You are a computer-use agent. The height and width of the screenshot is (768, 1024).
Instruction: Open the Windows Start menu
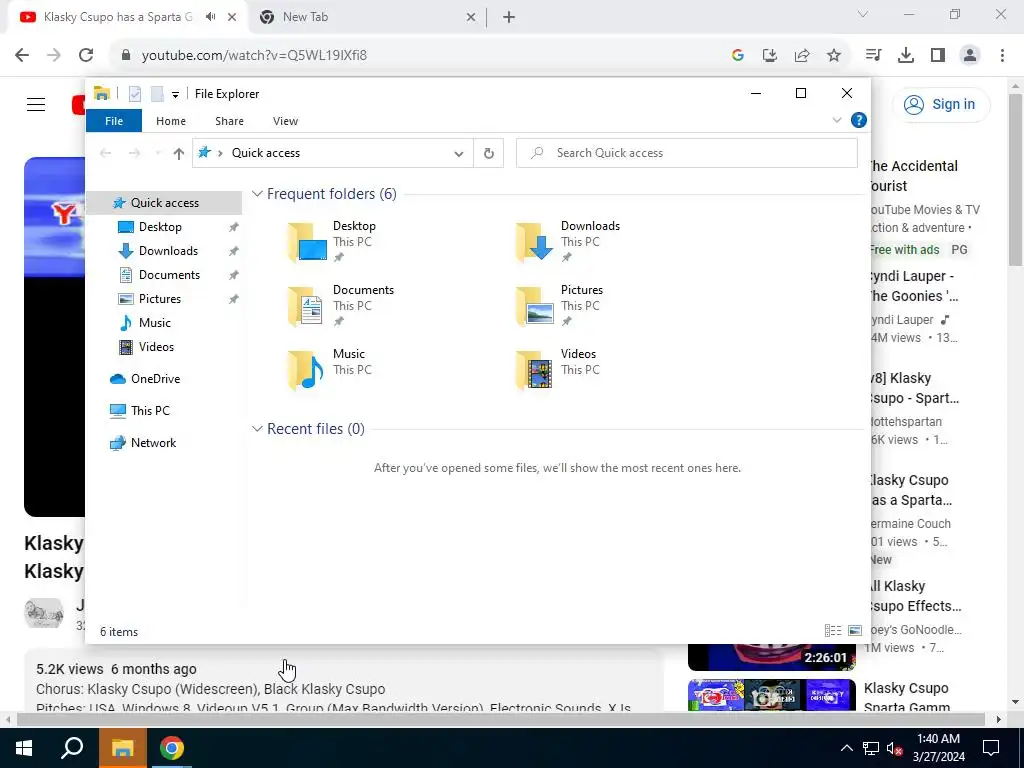24,748
